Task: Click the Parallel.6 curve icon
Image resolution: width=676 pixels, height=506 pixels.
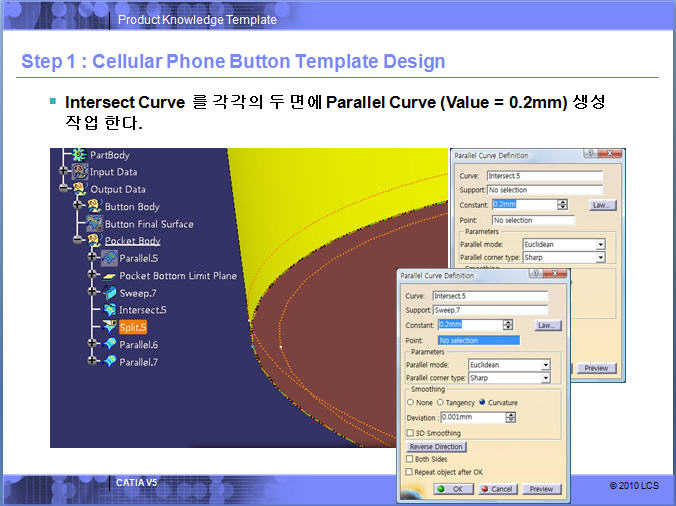Action: [108, 344]
